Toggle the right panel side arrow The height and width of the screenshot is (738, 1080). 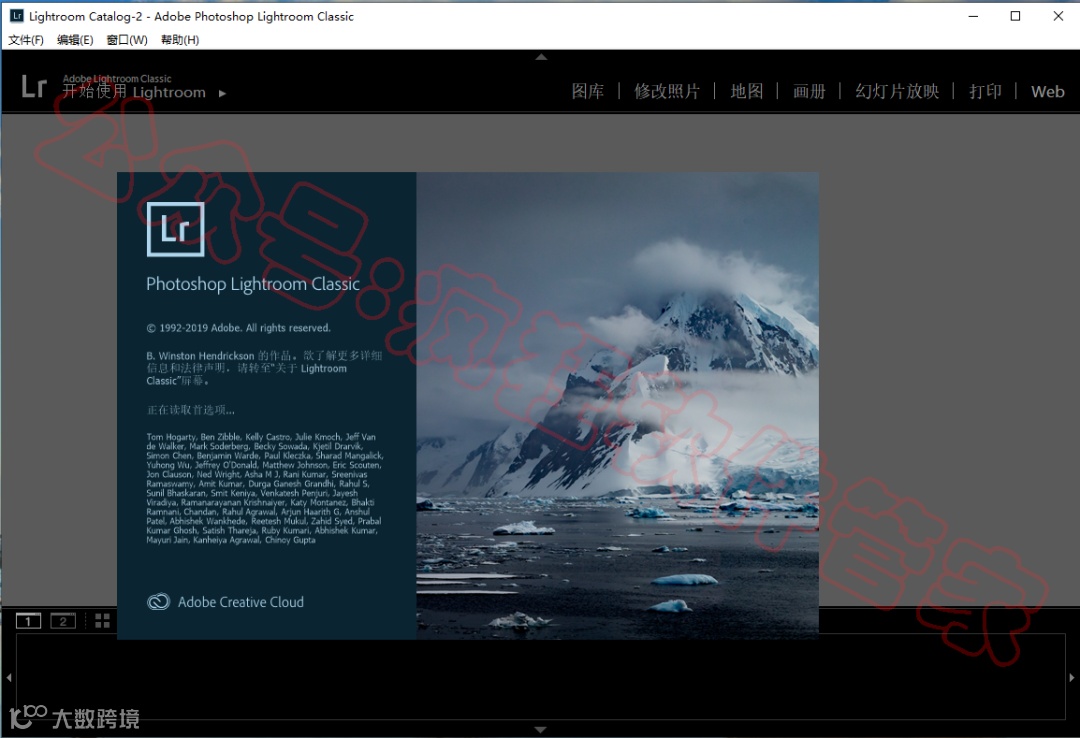tap(1072, 677)
